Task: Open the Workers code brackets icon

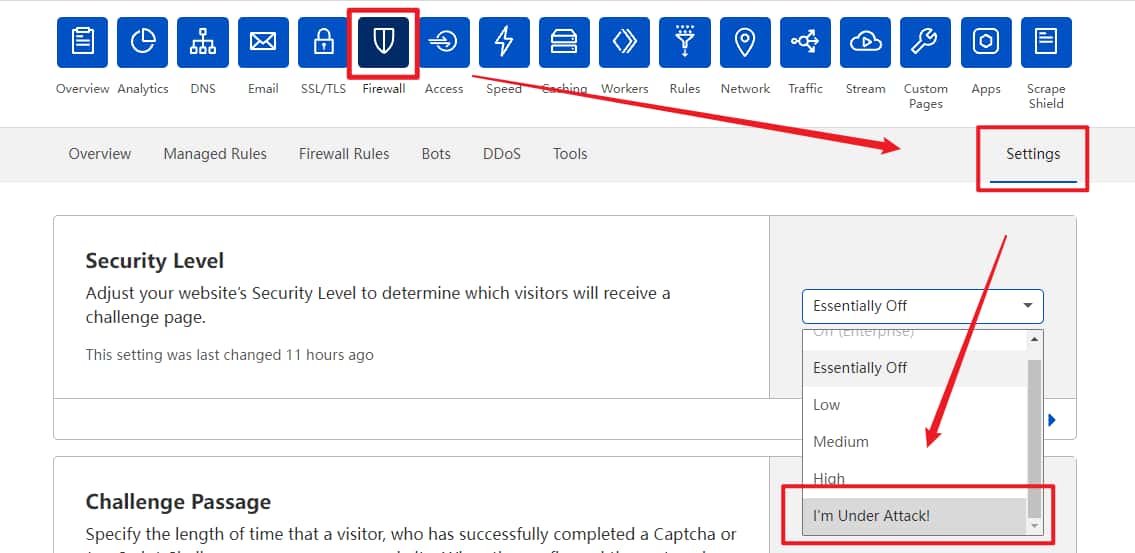Action: (625, 42)
